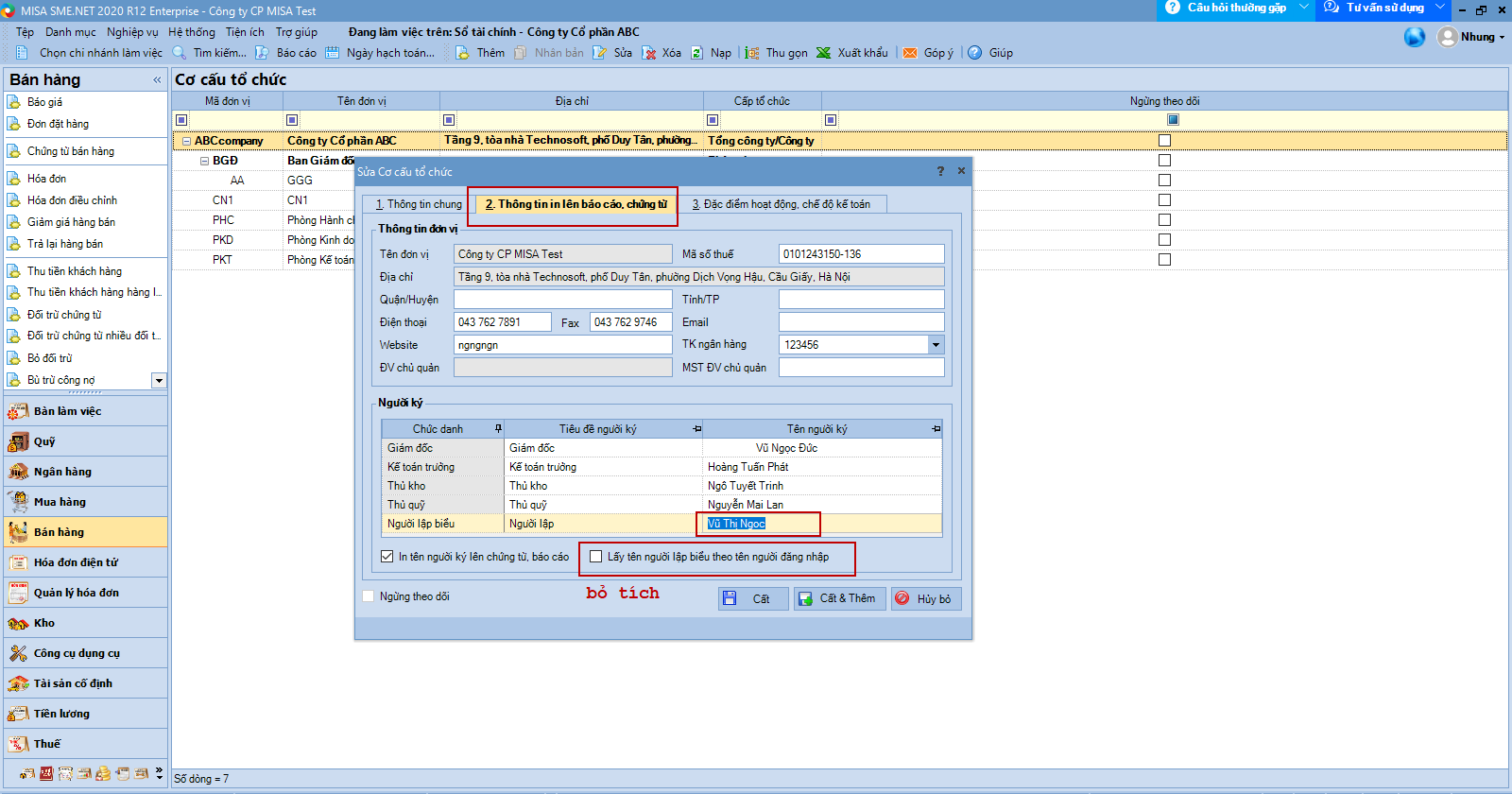
Task: Click the Cất save button
Action: [753, 598]
